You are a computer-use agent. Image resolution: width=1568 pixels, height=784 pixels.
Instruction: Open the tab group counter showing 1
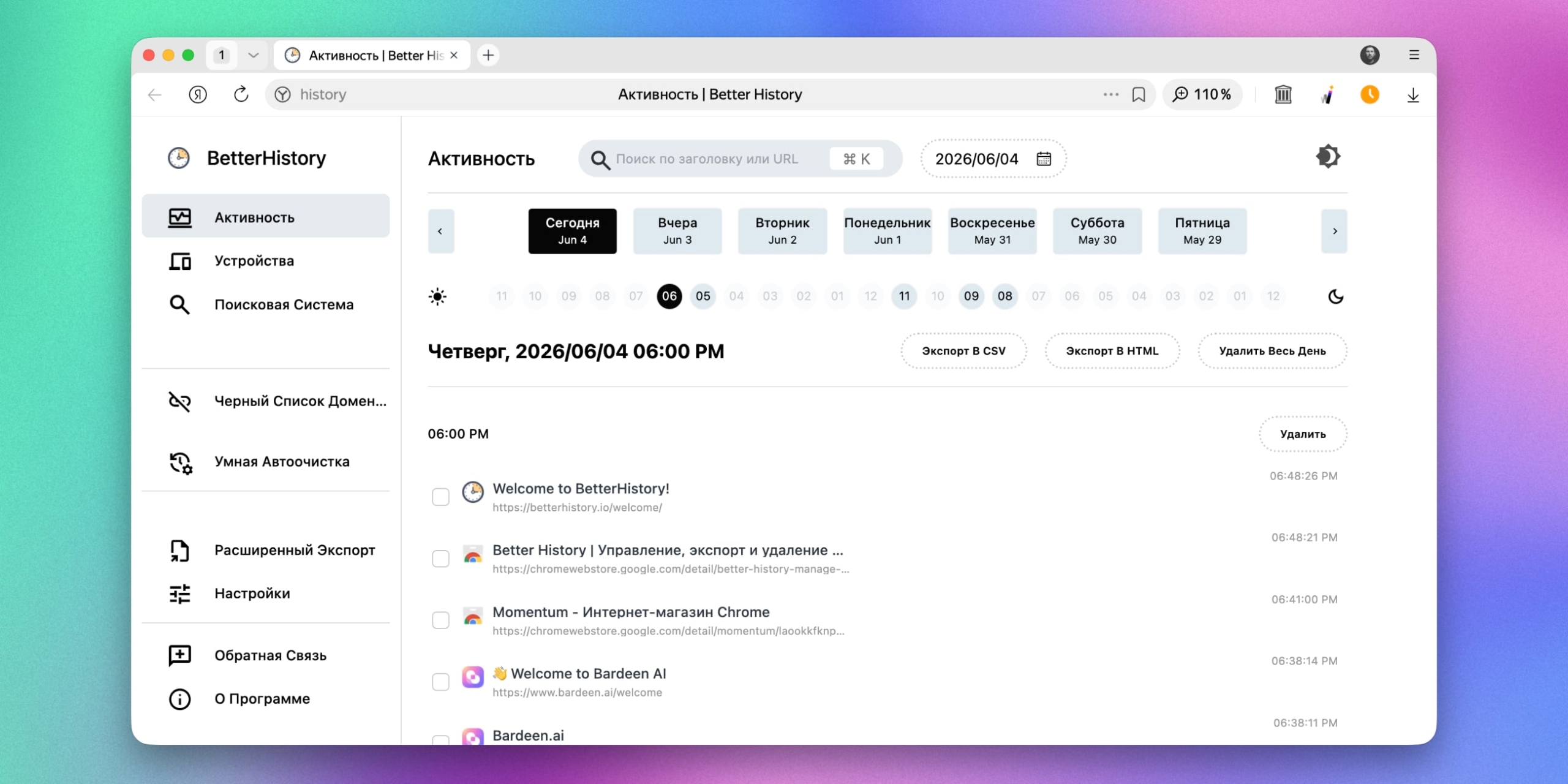[222, 55]
